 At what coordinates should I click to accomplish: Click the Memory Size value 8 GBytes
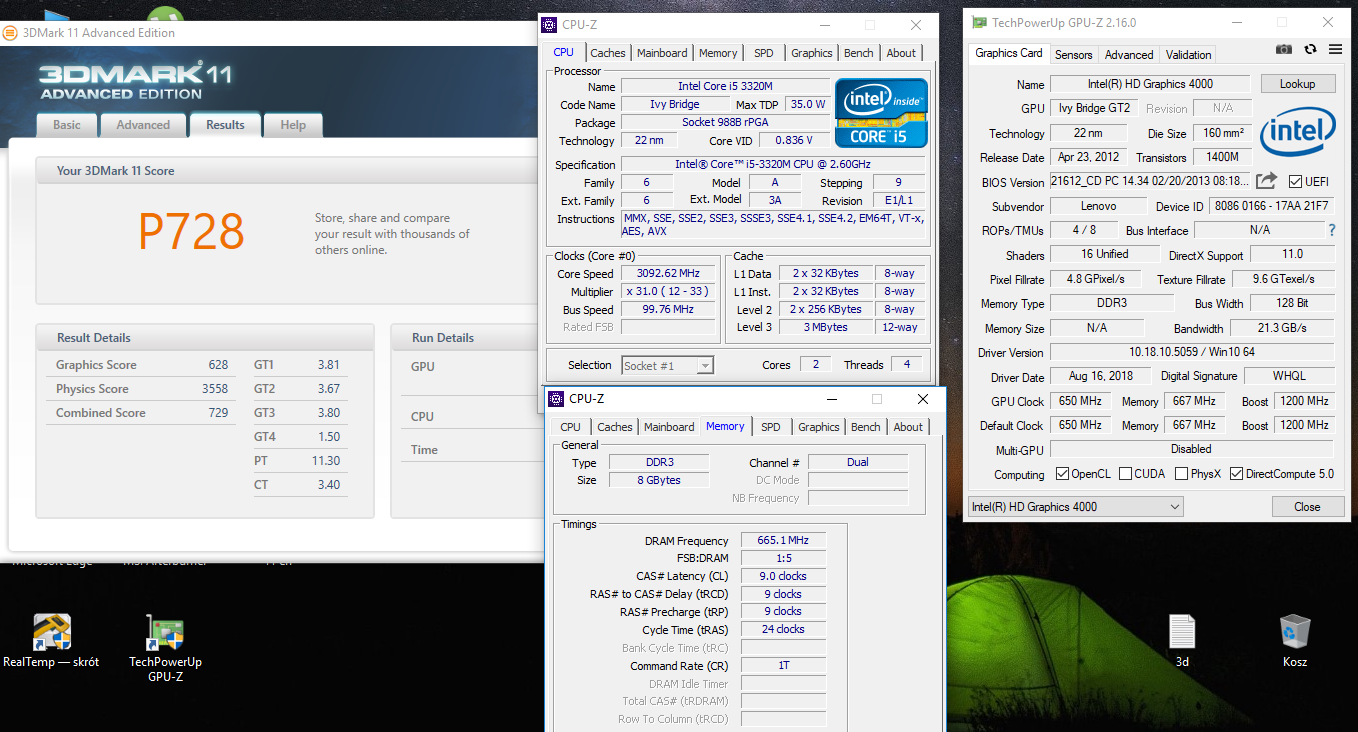coord(658,480)
